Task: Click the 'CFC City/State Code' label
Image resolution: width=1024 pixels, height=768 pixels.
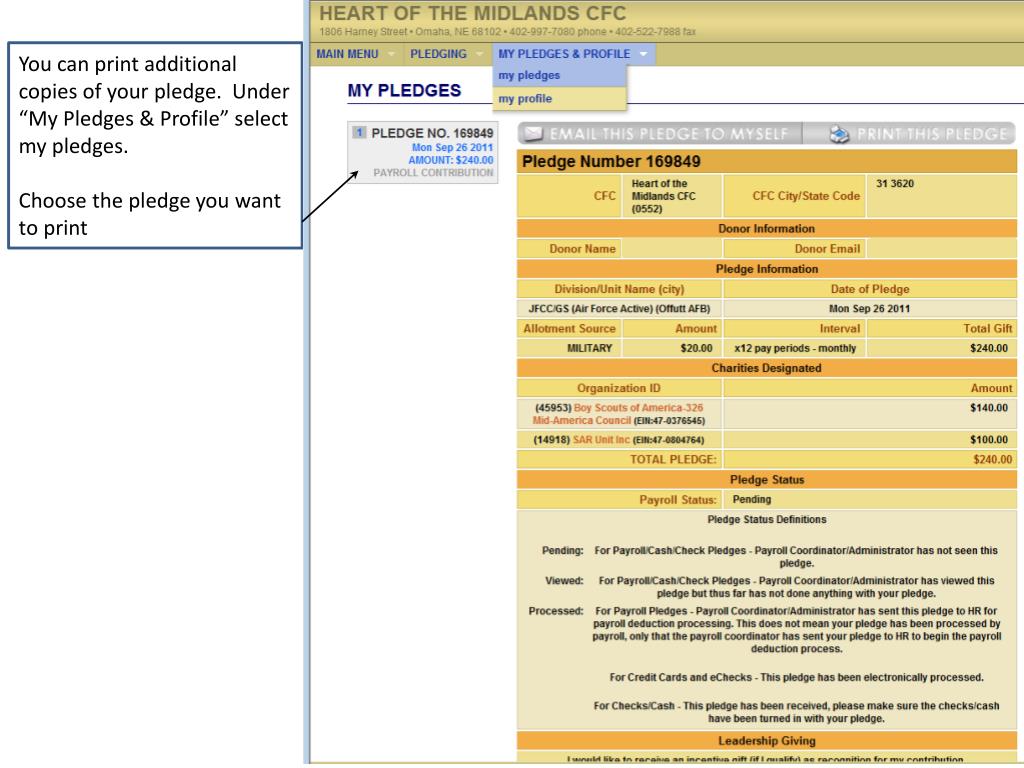Action: pyautogui.click(x=806, y=196)
